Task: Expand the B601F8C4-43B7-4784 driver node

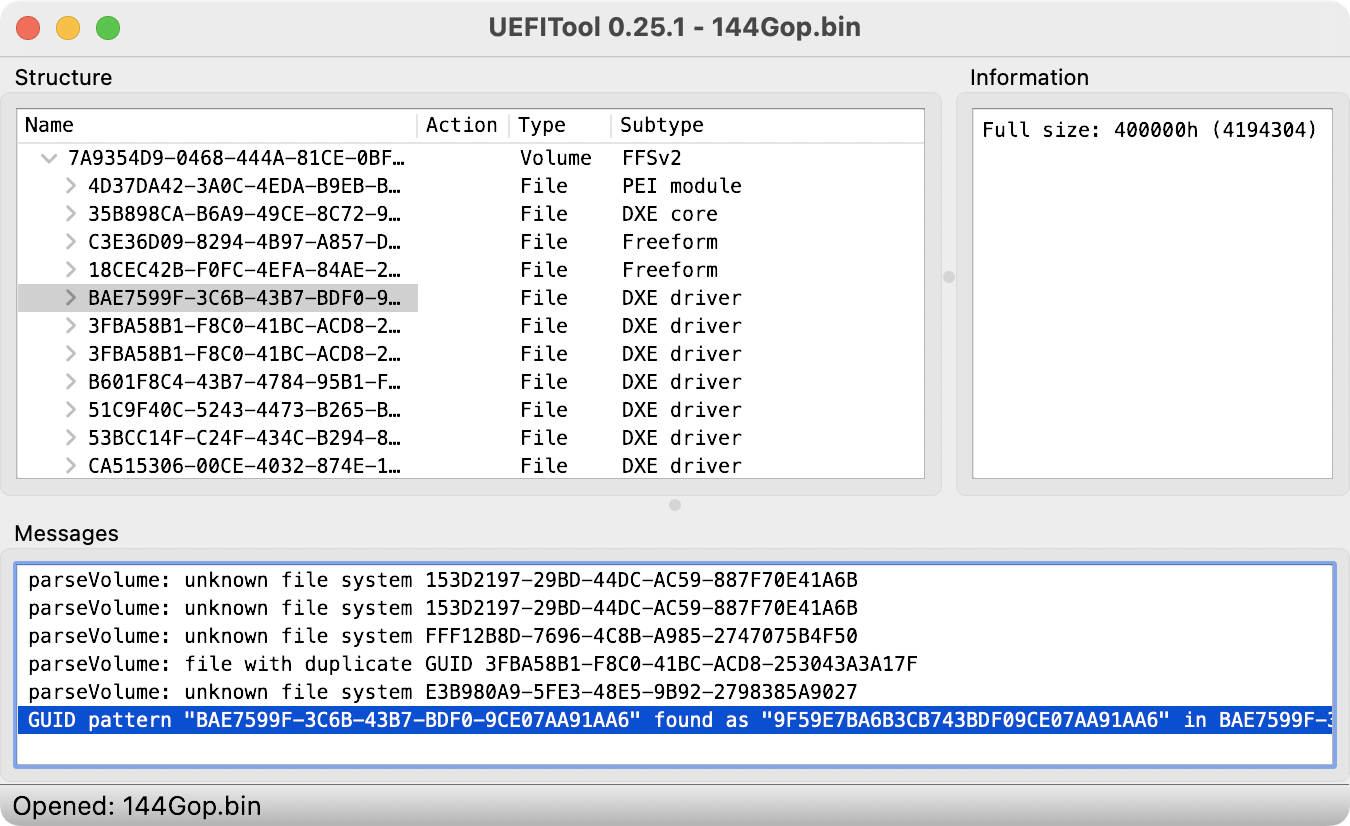Action: [71, 382]
